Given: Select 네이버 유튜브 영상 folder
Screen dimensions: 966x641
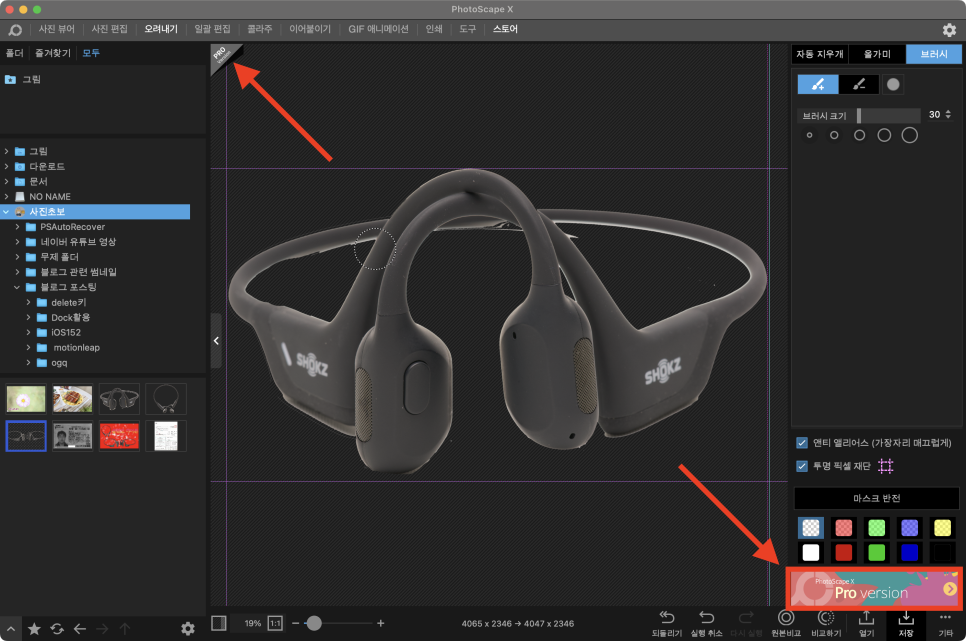Looking at the screenshot, I should pos(78,242).
